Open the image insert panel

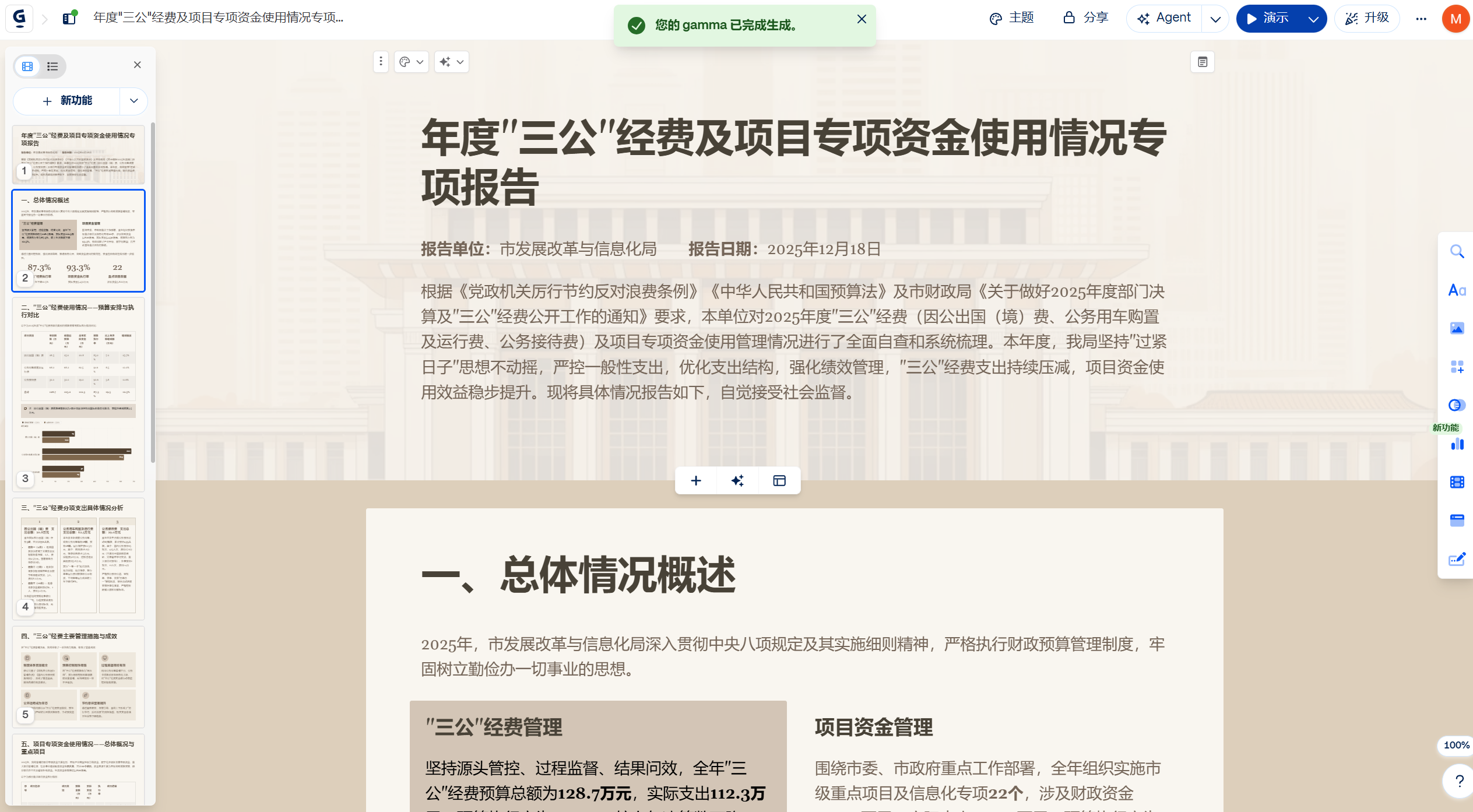1457,328
